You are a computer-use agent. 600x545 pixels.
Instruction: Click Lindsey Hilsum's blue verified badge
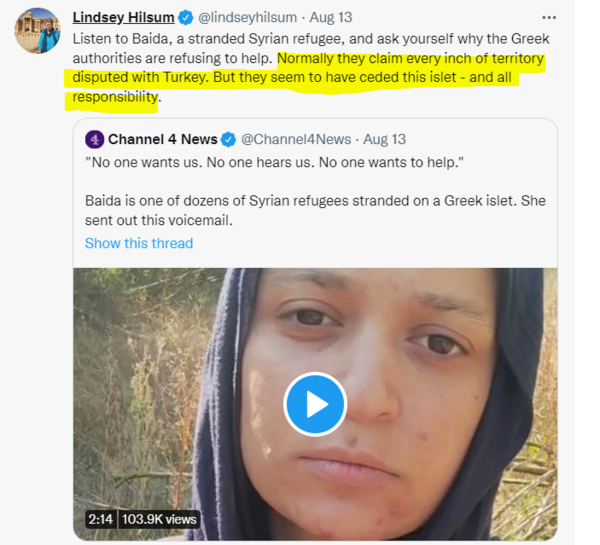[183, 18]
